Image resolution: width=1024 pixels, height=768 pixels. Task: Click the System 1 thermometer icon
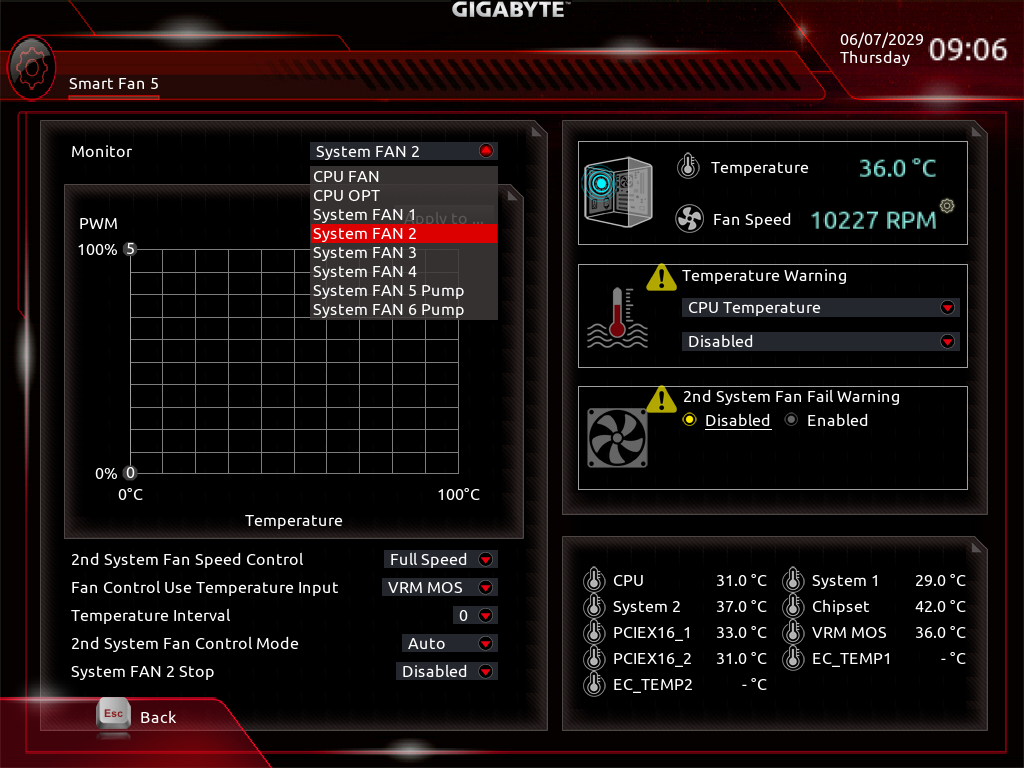coord(793,580)
